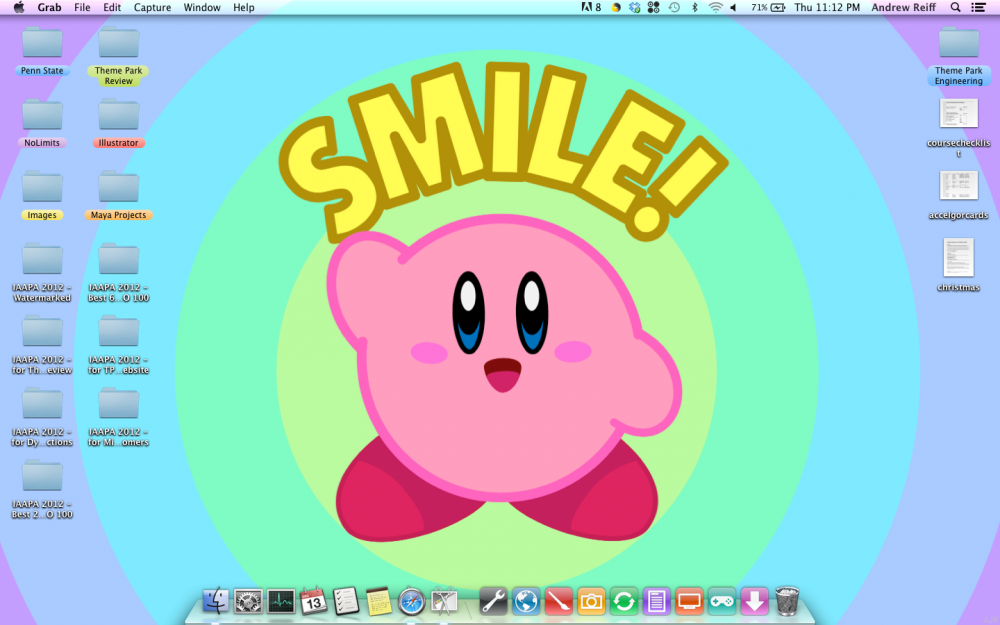This screenshot has width=1000, height=625.
Task: Launch Activity Monitor from the Dock
Action: point(281,602)
